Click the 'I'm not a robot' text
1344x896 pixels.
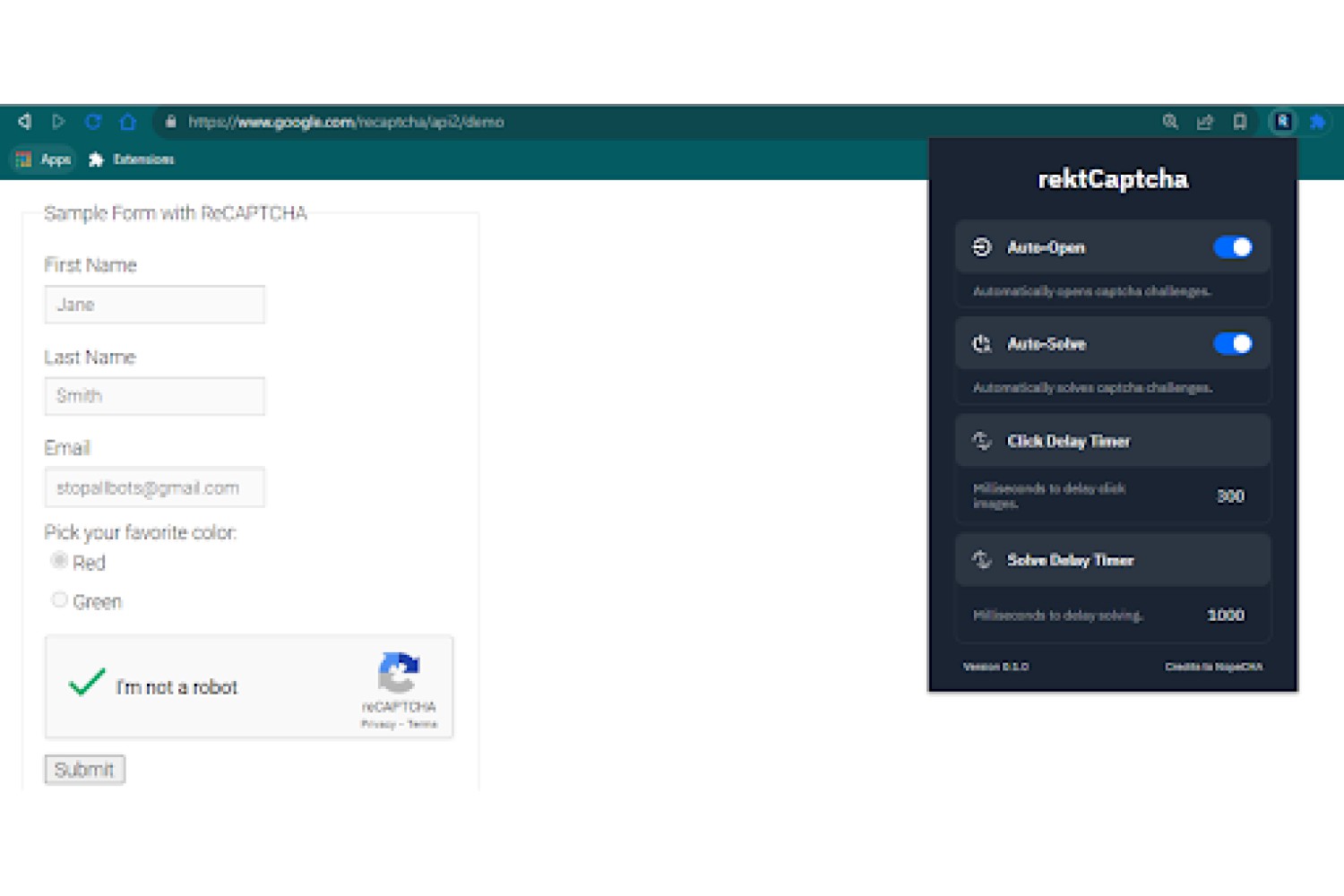pyautogui.click(x=177, y=687)
